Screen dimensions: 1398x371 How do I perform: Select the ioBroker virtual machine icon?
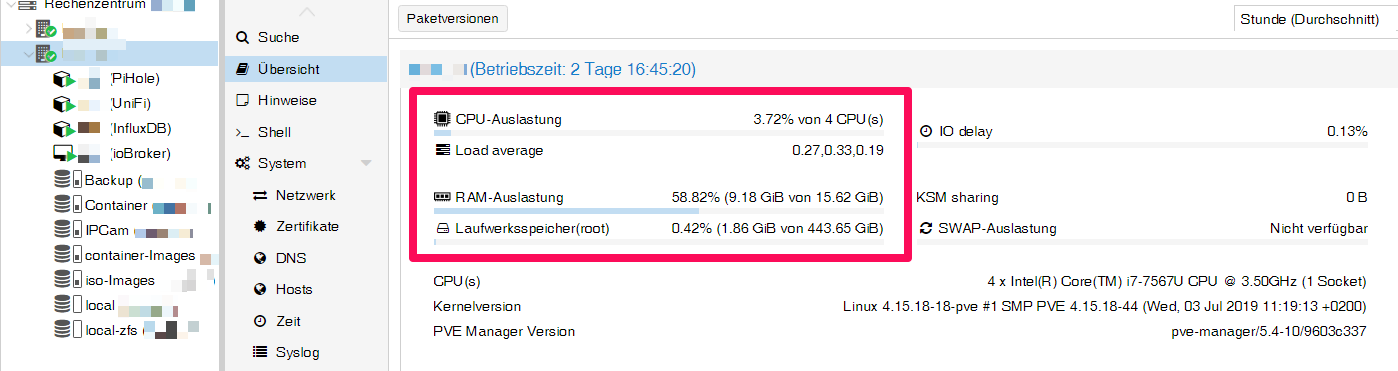[64, 154]
